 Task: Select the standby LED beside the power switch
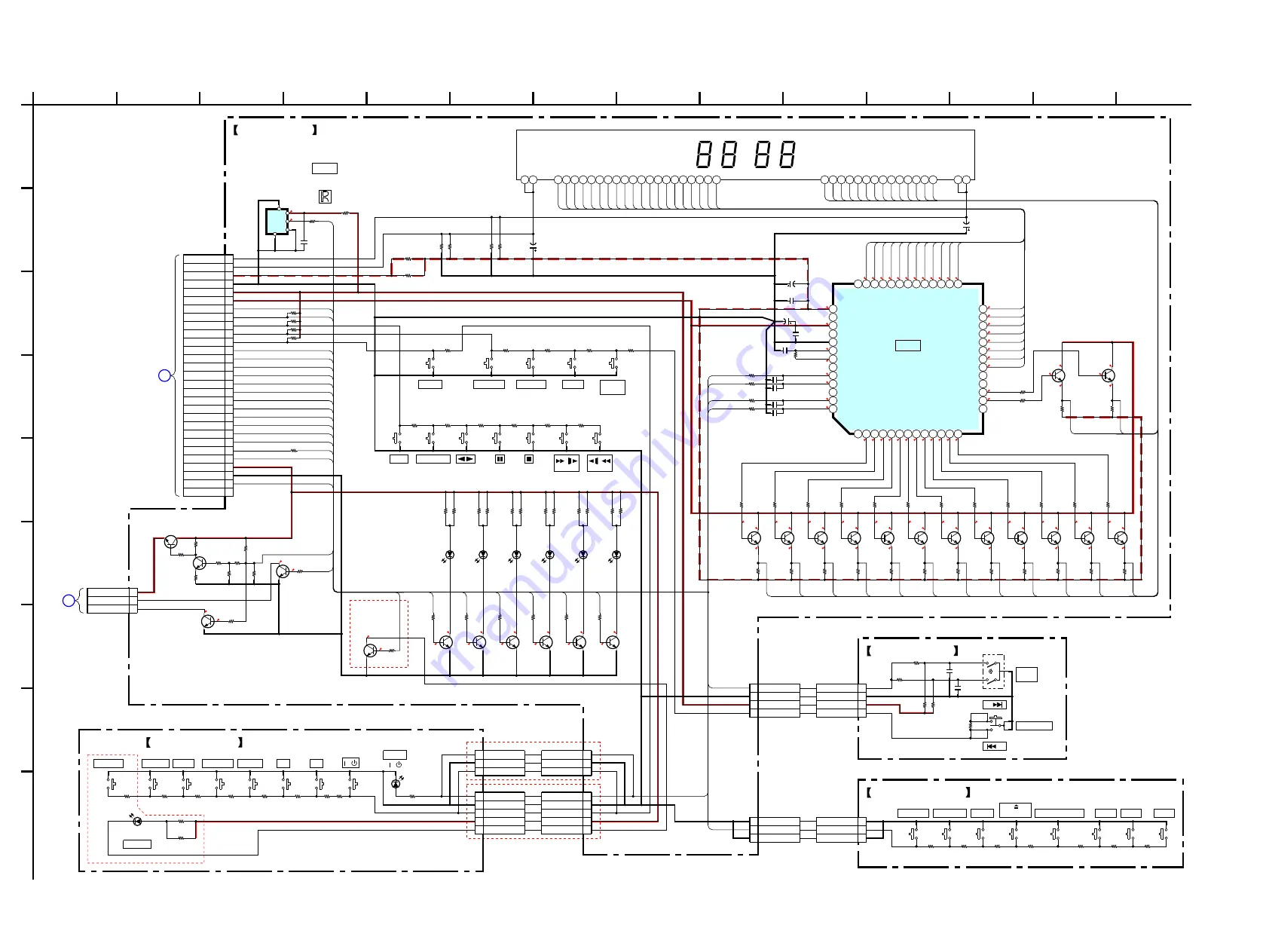click(396, 784)
